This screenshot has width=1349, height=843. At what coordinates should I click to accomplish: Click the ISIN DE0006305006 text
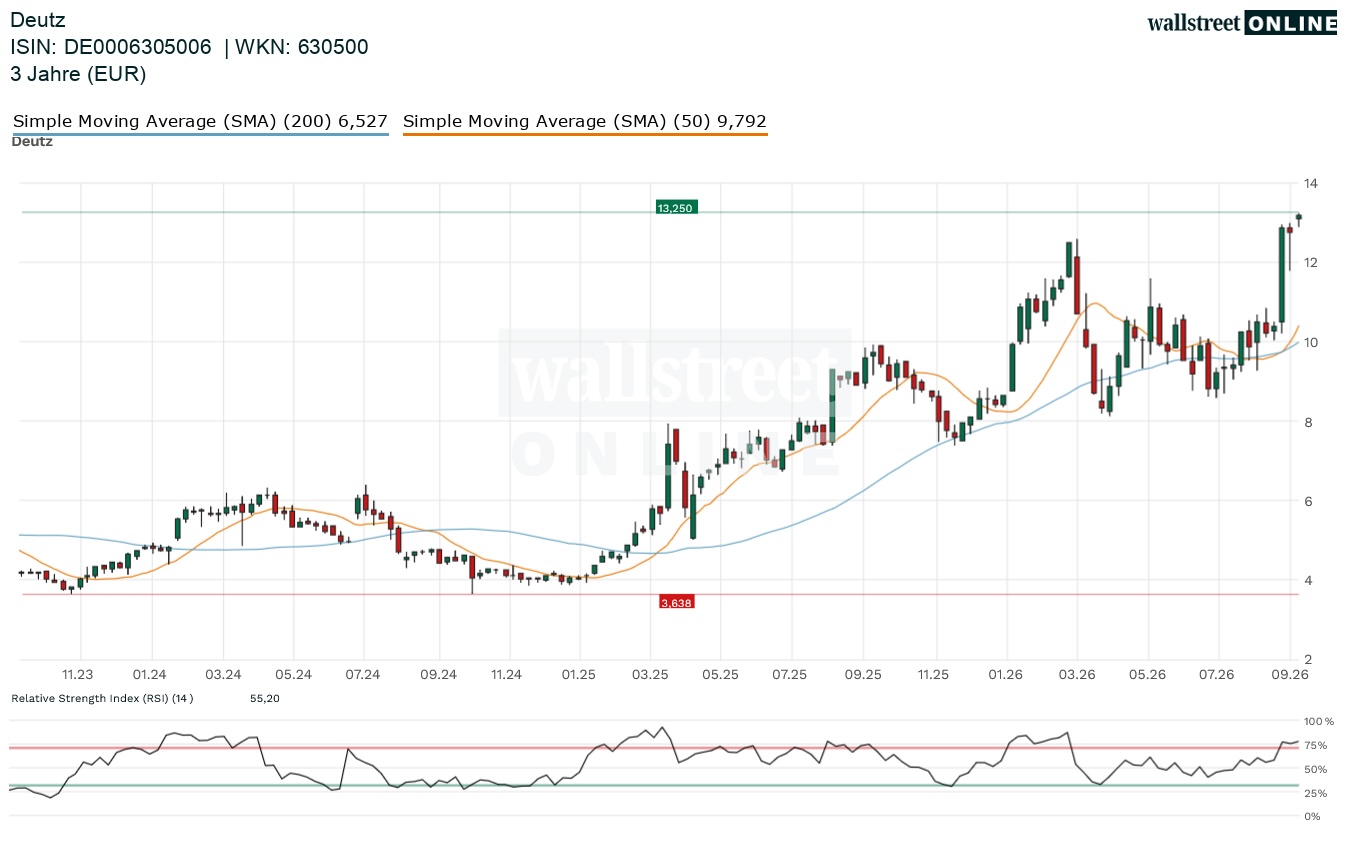point(111,47)
